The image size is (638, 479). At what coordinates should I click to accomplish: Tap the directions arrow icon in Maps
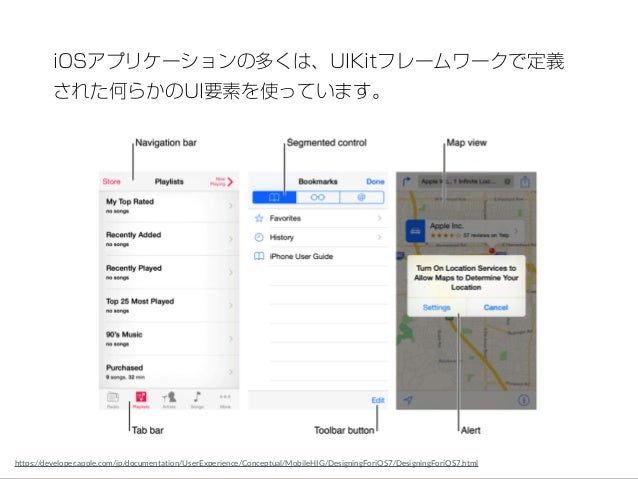[x=406, y=182]
